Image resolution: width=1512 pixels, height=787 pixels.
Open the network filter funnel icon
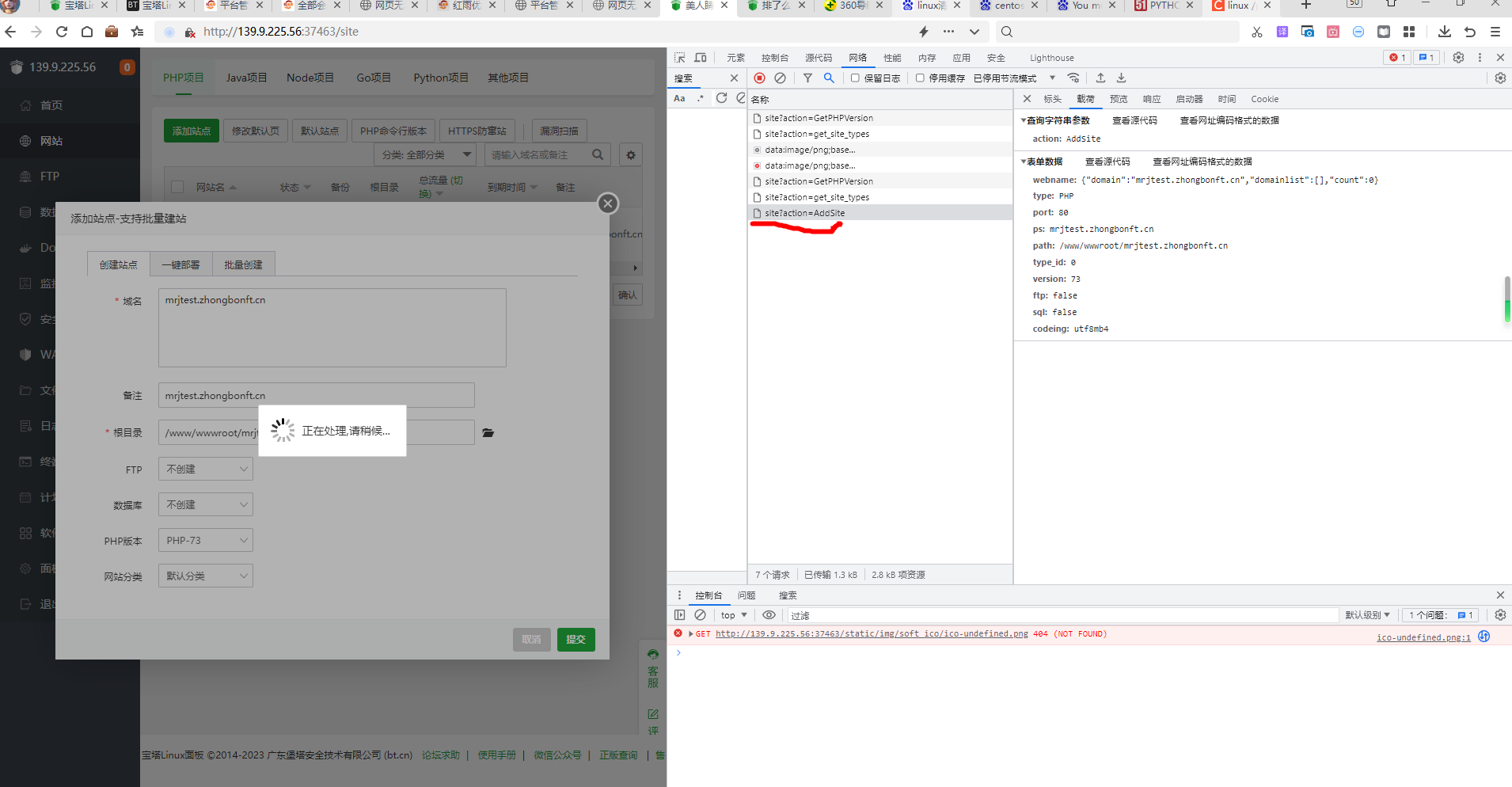(807, 78)
